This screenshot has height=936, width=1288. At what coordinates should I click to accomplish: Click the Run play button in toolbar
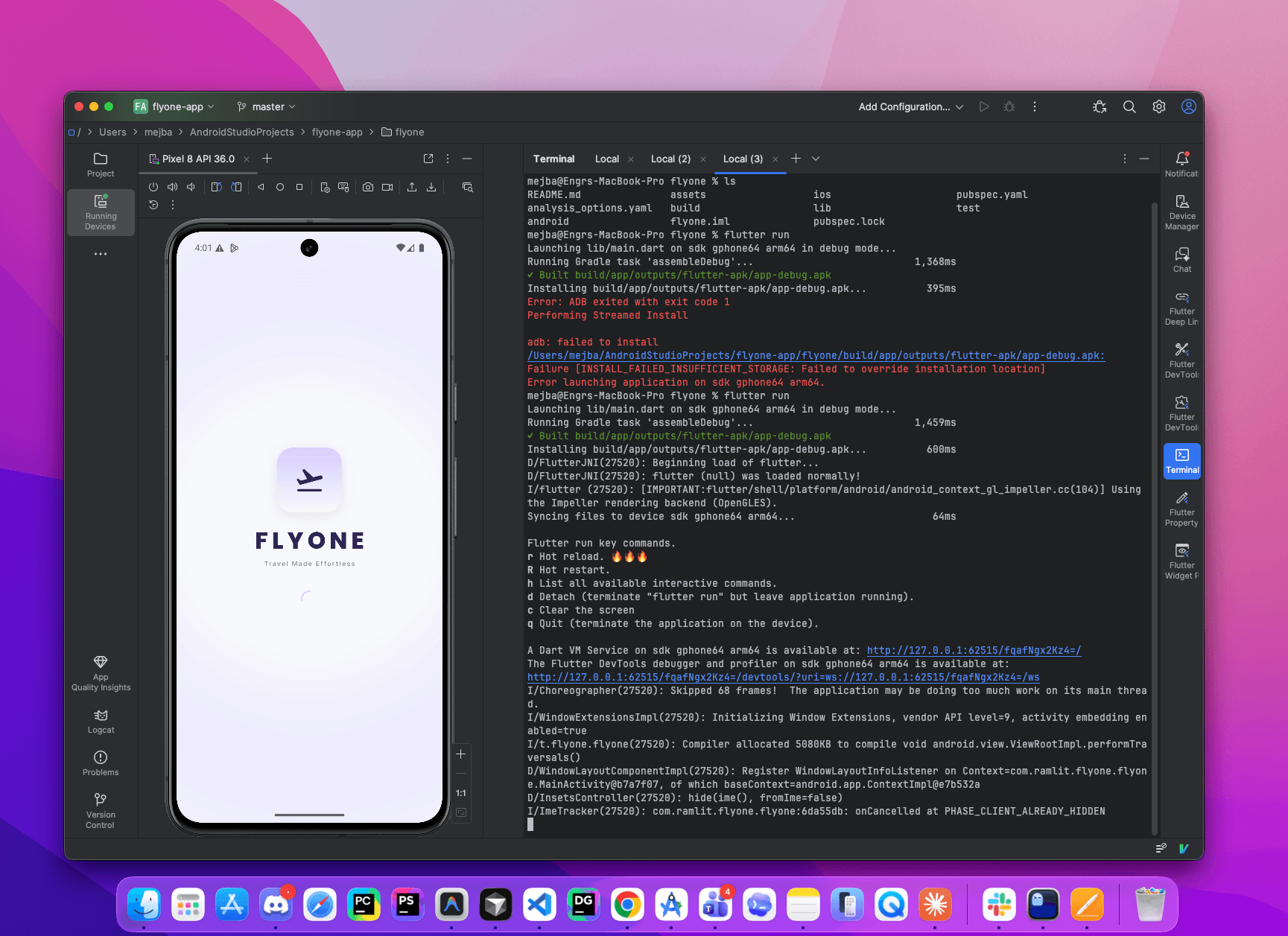coord(984,106)
